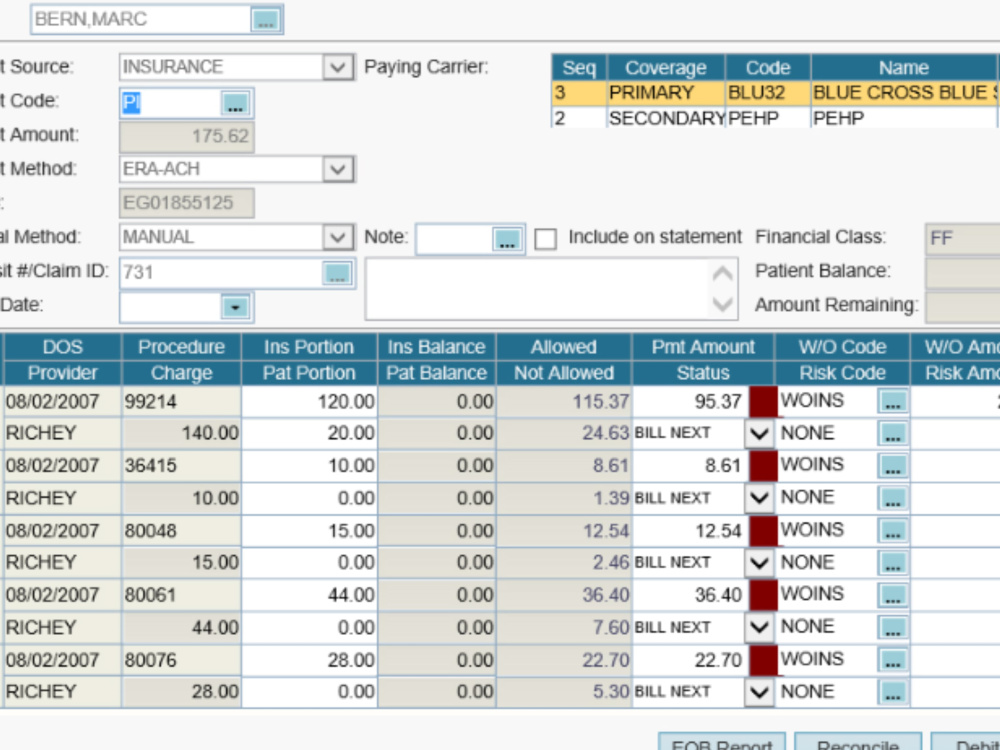Click the Seq column header

point(579,68)
